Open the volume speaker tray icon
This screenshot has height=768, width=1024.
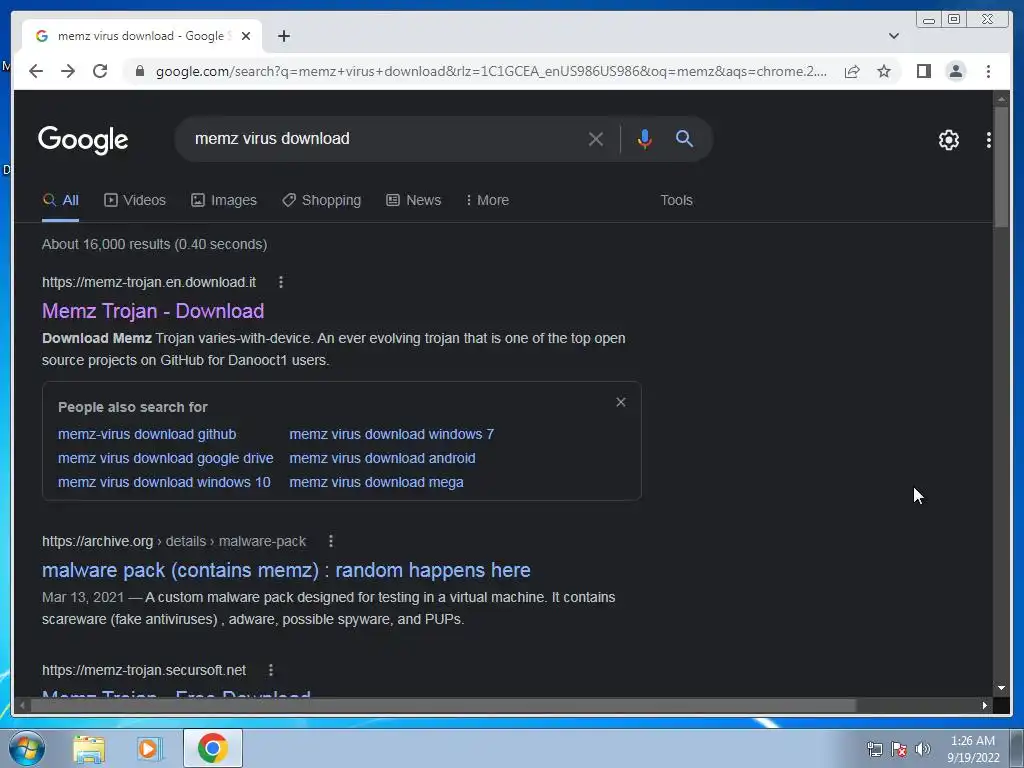(x=923, y=749)
